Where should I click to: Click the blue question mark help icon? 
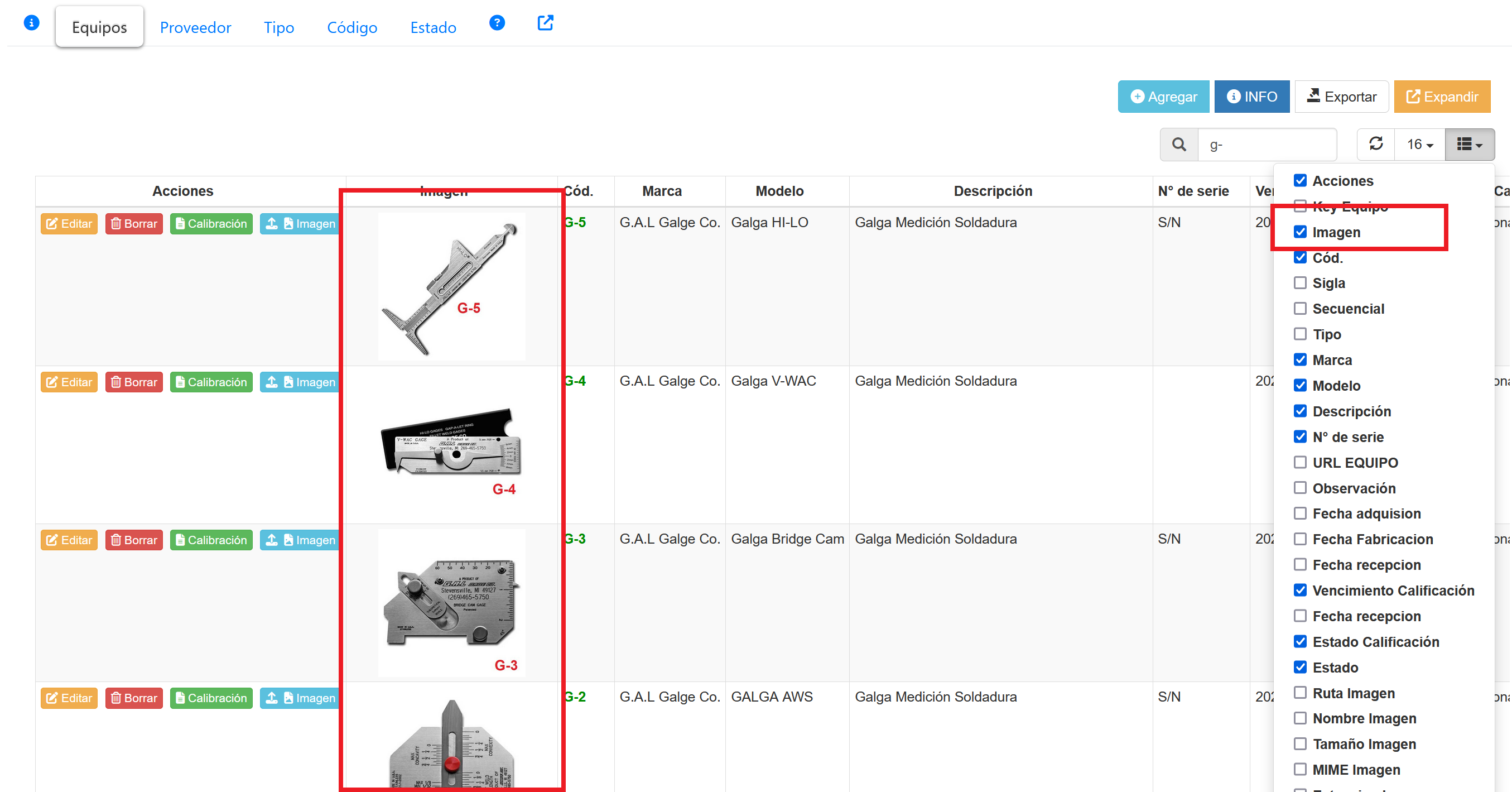(x=497, y=22)
